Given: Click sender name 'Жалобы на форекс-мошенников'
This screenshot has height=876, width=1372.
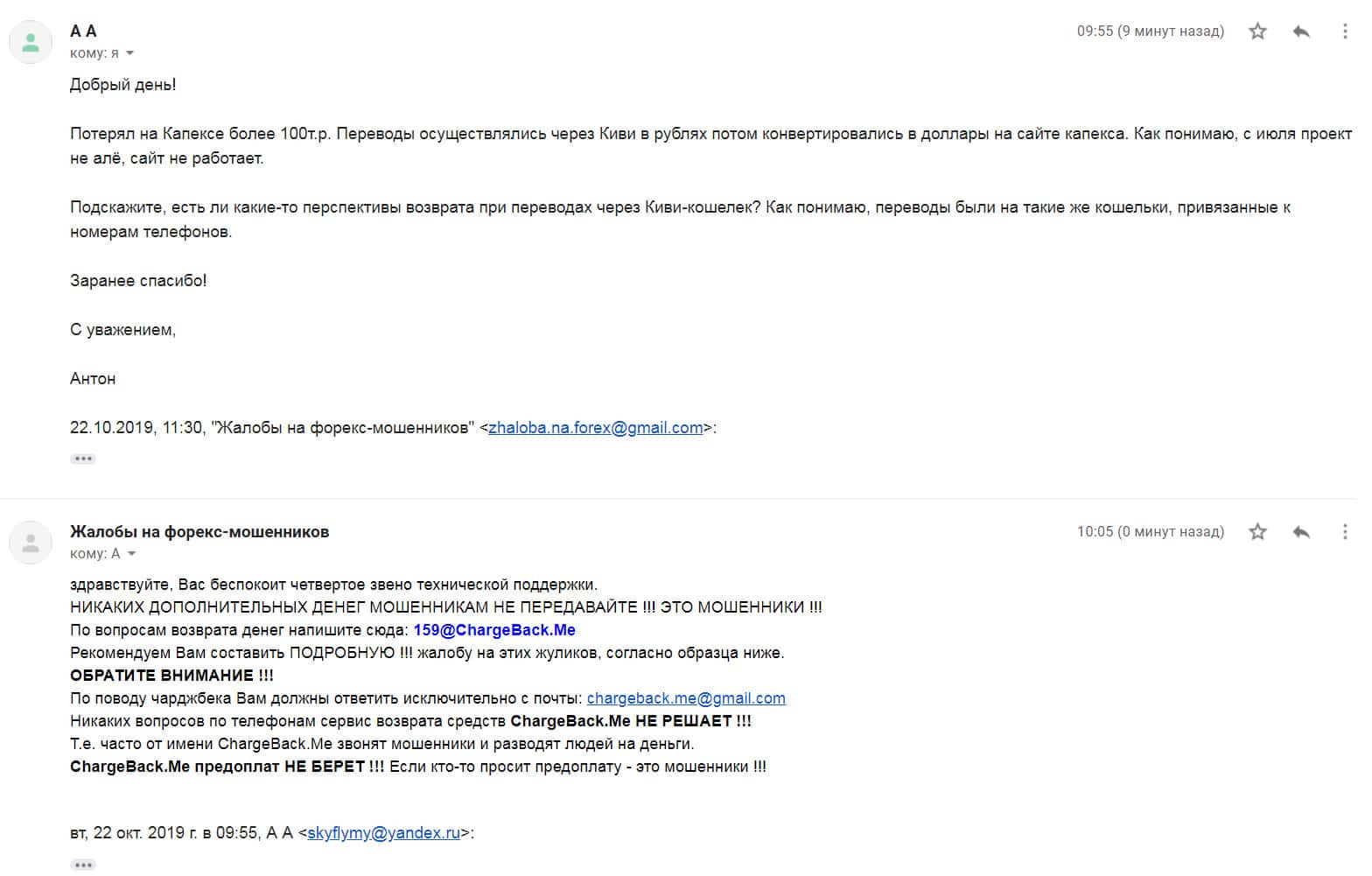Looking at the screenshot, I should click(x=199, y=532).
